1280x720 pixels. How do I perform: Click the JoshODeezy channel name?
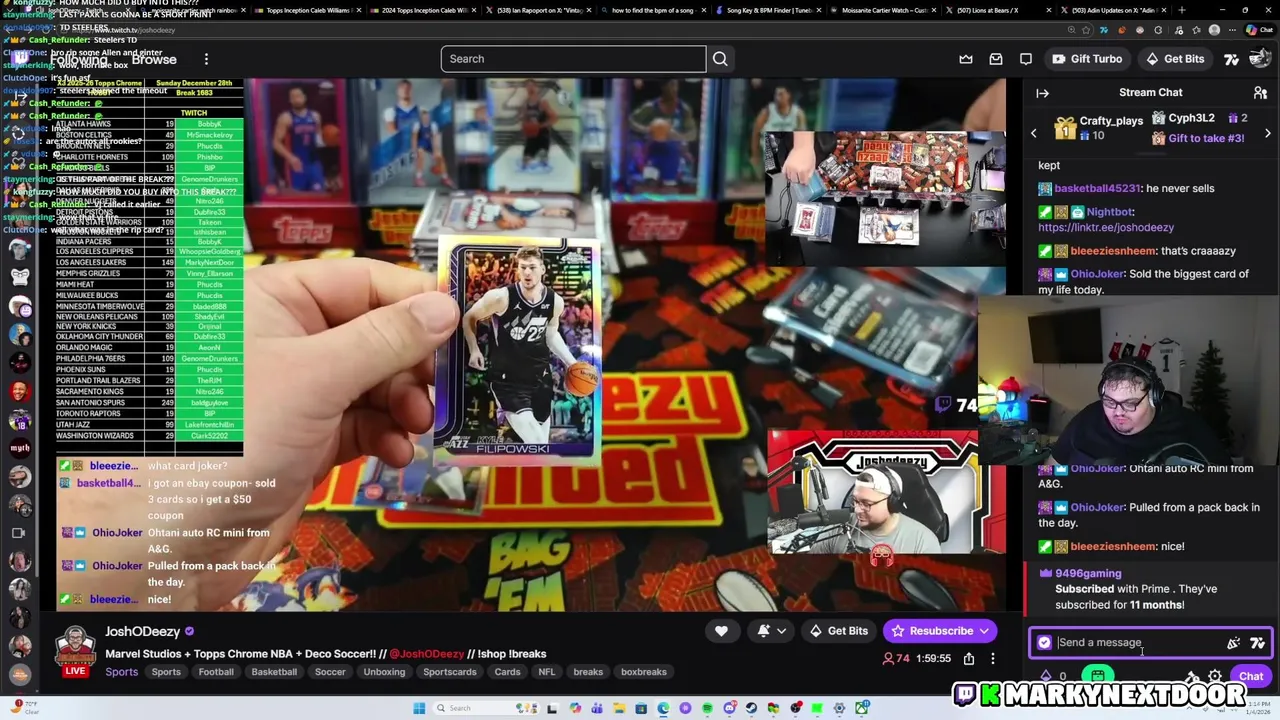point(142,632)
